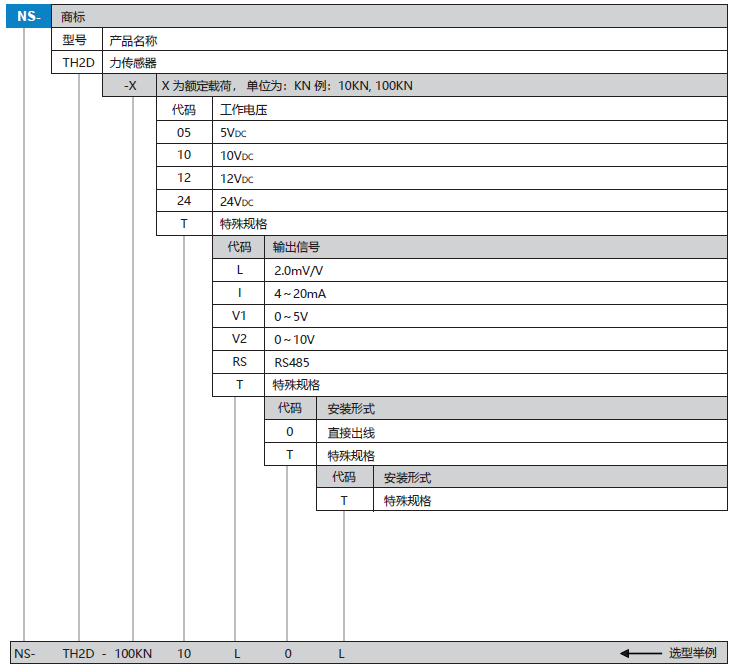The height and width of the screenshot is (670, 735).
Task: Select the 商标 header cell
Action: coord(74,17)
